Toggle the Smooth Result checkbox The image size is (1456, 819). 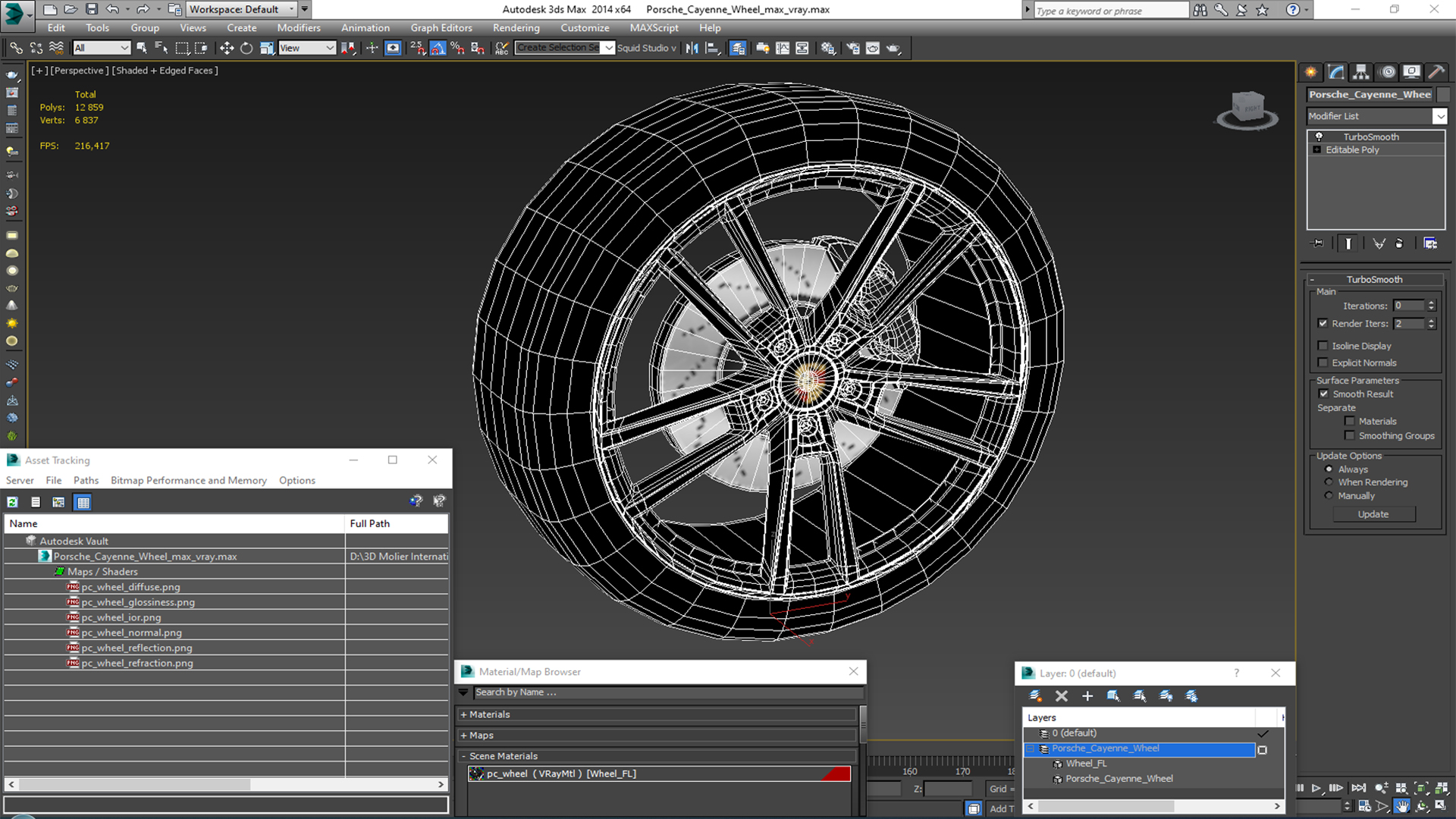coord(1323,394)
